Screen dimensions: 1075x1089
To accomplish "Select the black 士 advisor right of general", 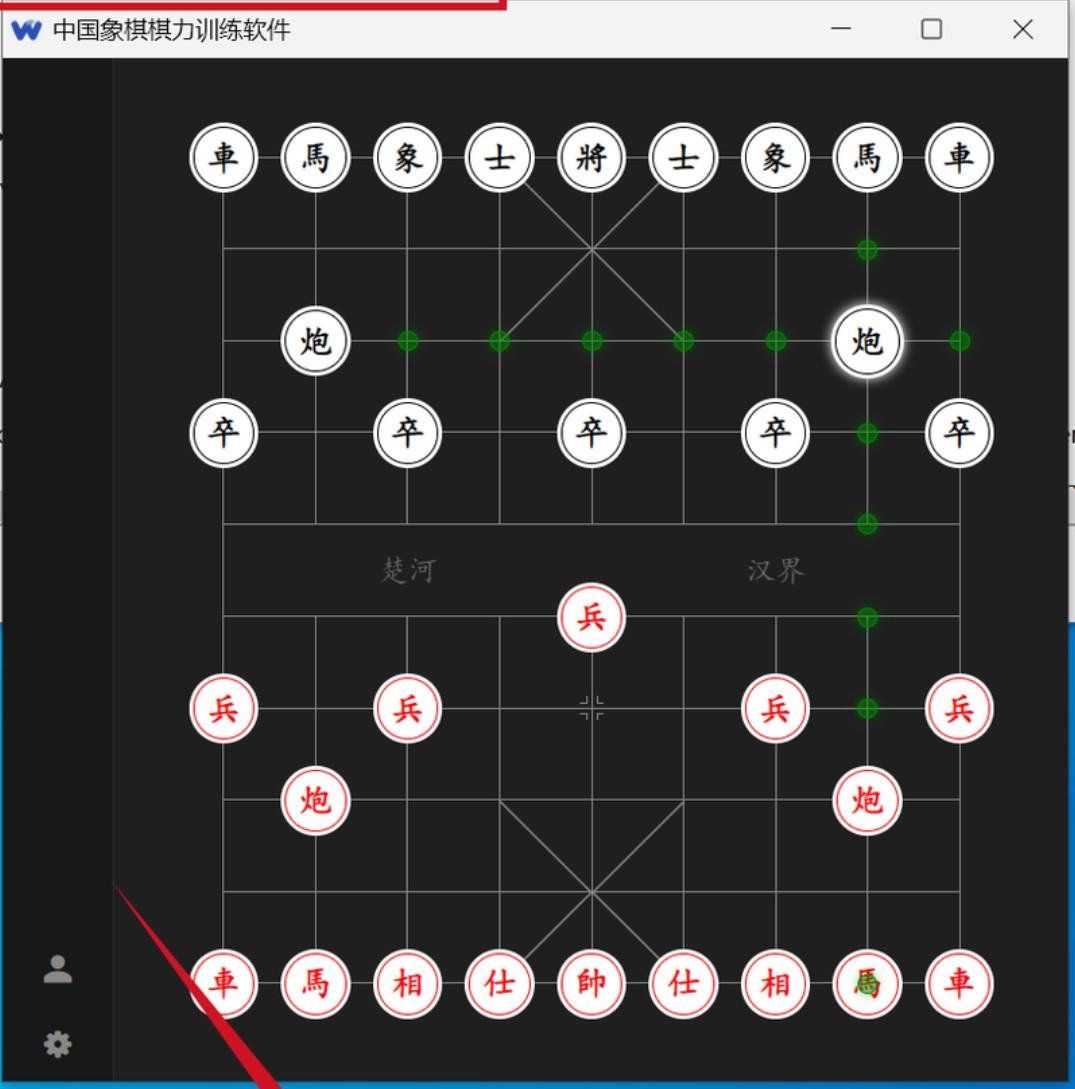I will 683,158.
